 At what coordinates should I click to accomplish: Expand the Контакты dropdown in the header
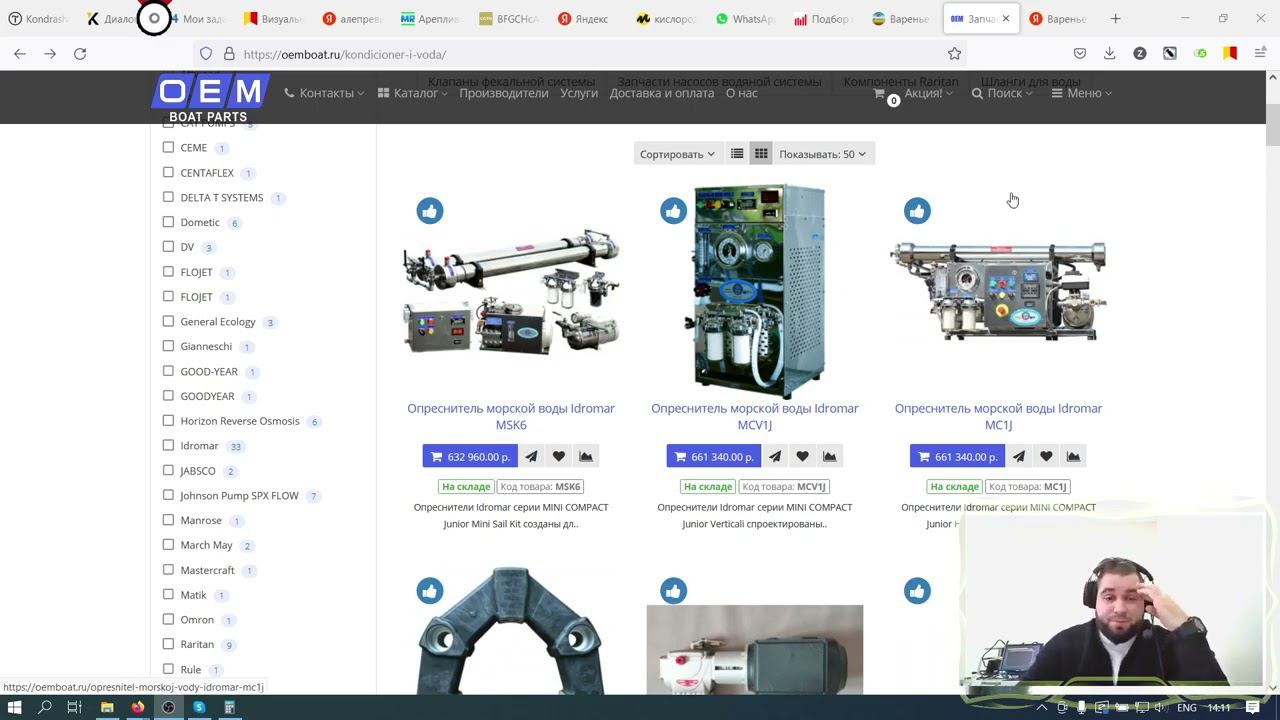click(324, 93)
